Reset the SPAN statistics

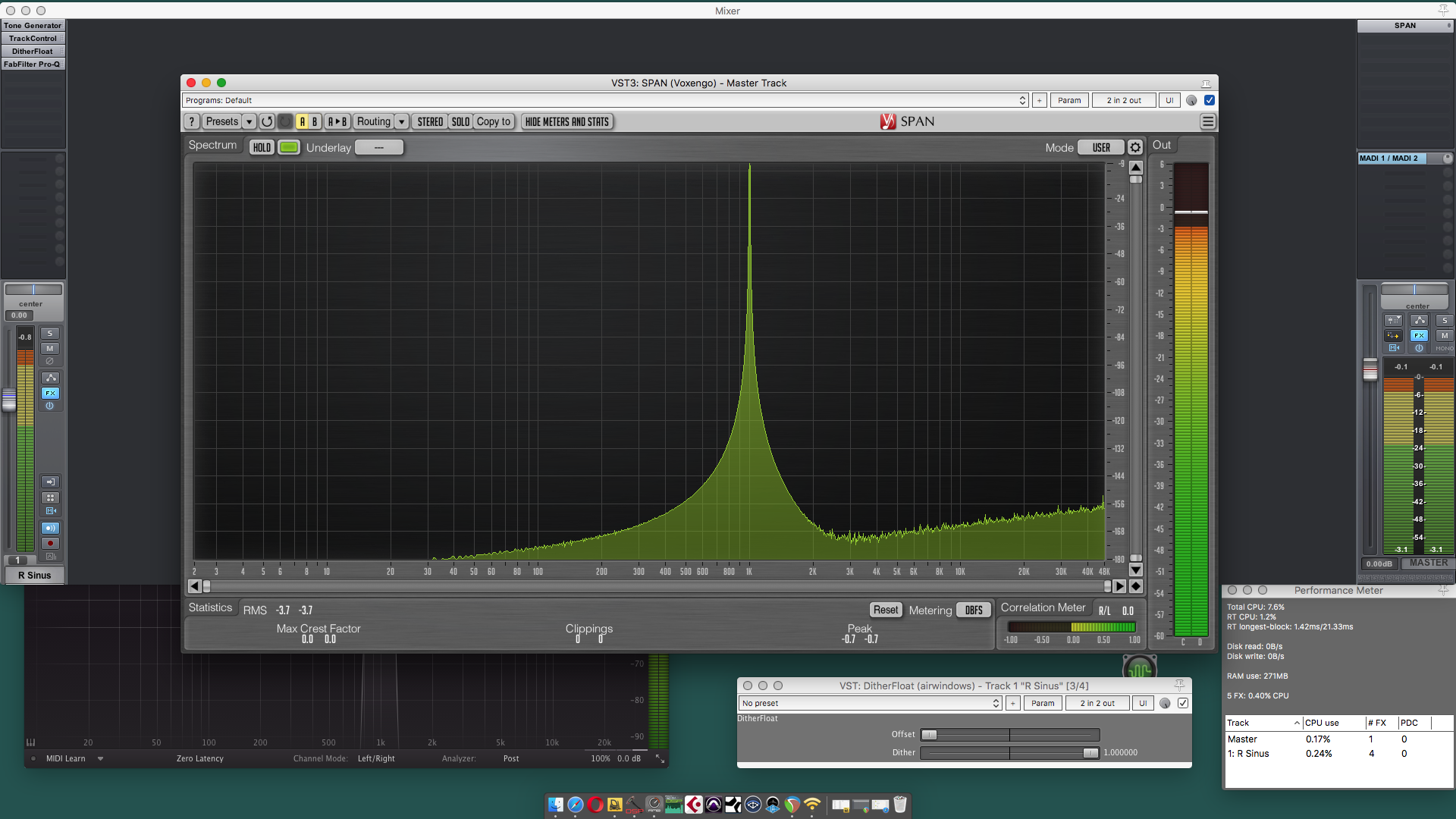coord(885,610)
